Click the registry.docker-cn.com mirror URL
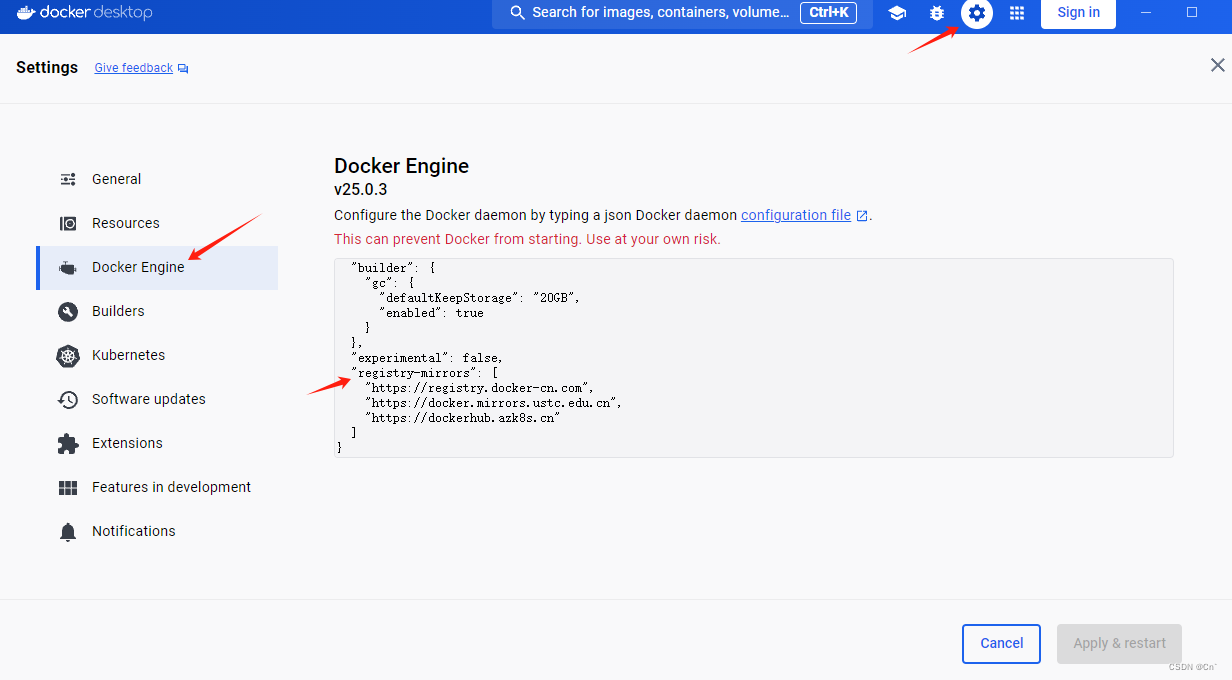This screenshot has height=680, width=1232. [x=479, y=388]
